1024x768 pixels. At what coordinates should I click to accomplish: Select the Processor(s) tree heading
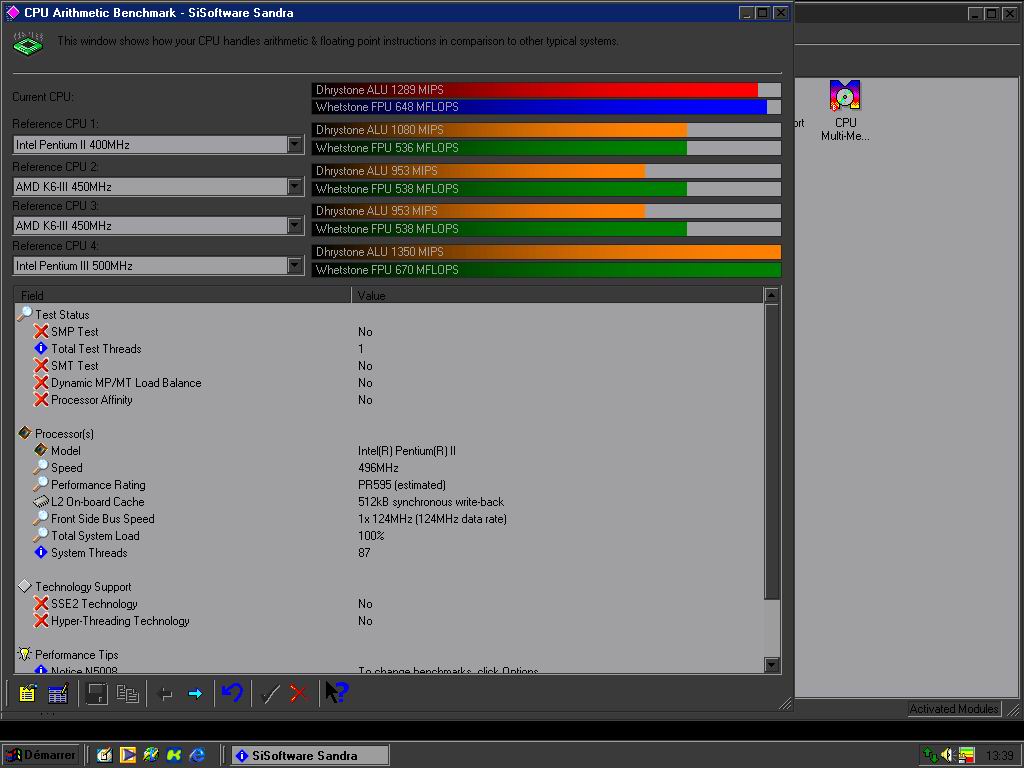(x=64, y=434)
